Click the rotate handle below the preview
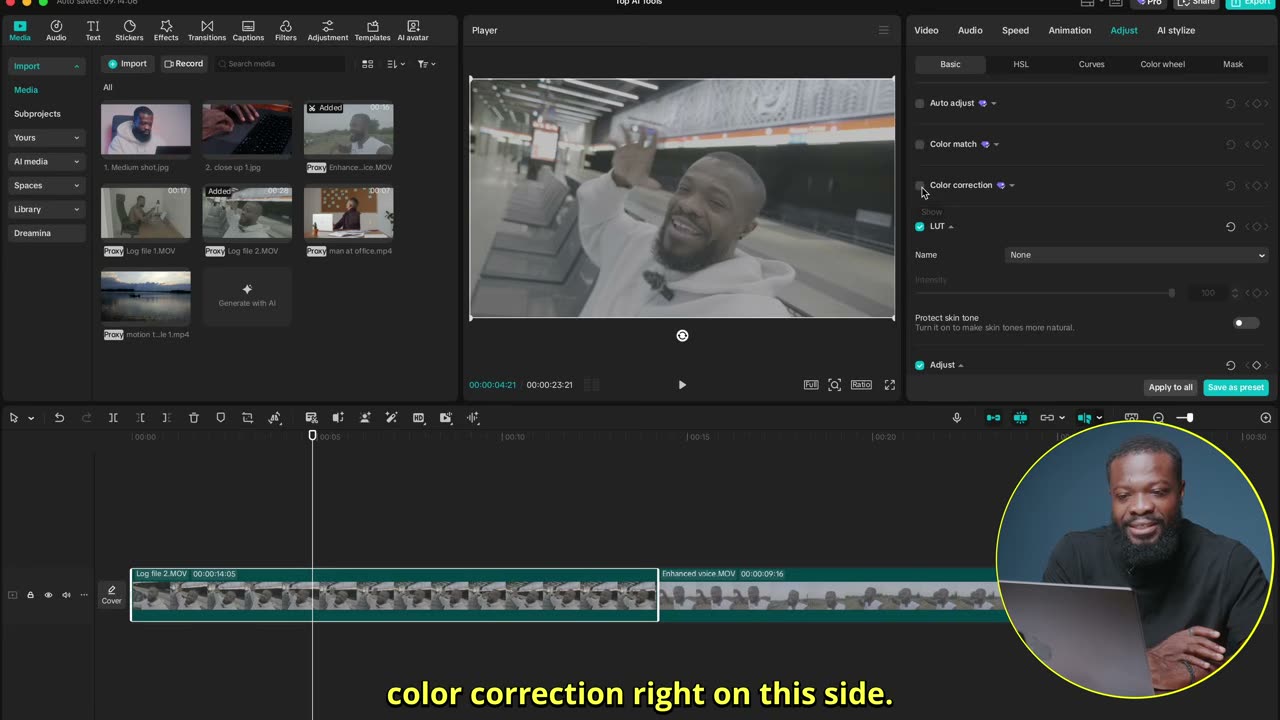1280x720 pixels. point(682,336)
